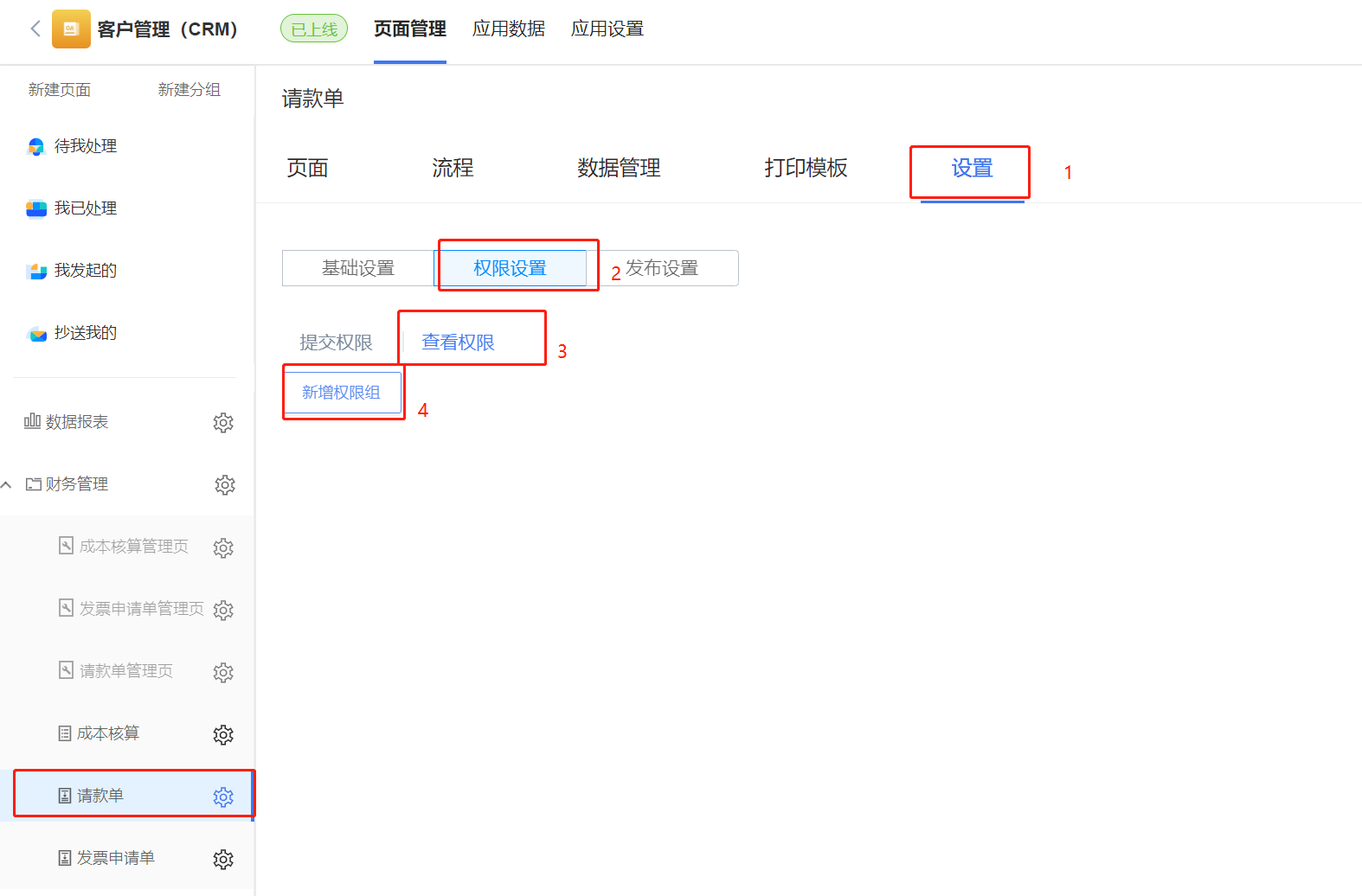The height and width of the screenshot is (896, 1362).
Task: Switch to 查看权限 sub-tab
Action: click(459, 342)
